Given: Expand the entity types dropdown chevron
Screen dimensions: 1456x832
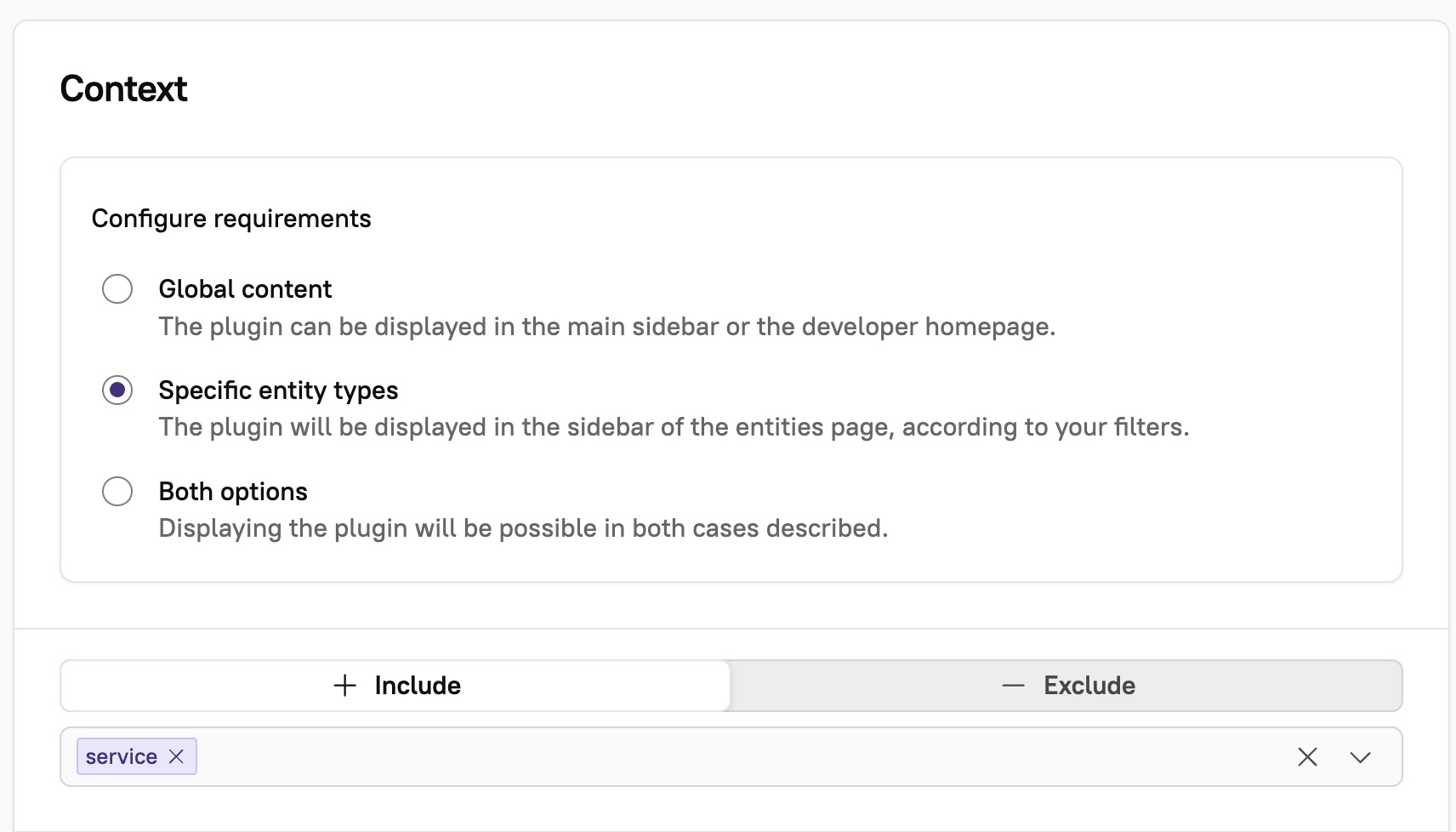Looking at the screenshot, I should point(1360,756).
